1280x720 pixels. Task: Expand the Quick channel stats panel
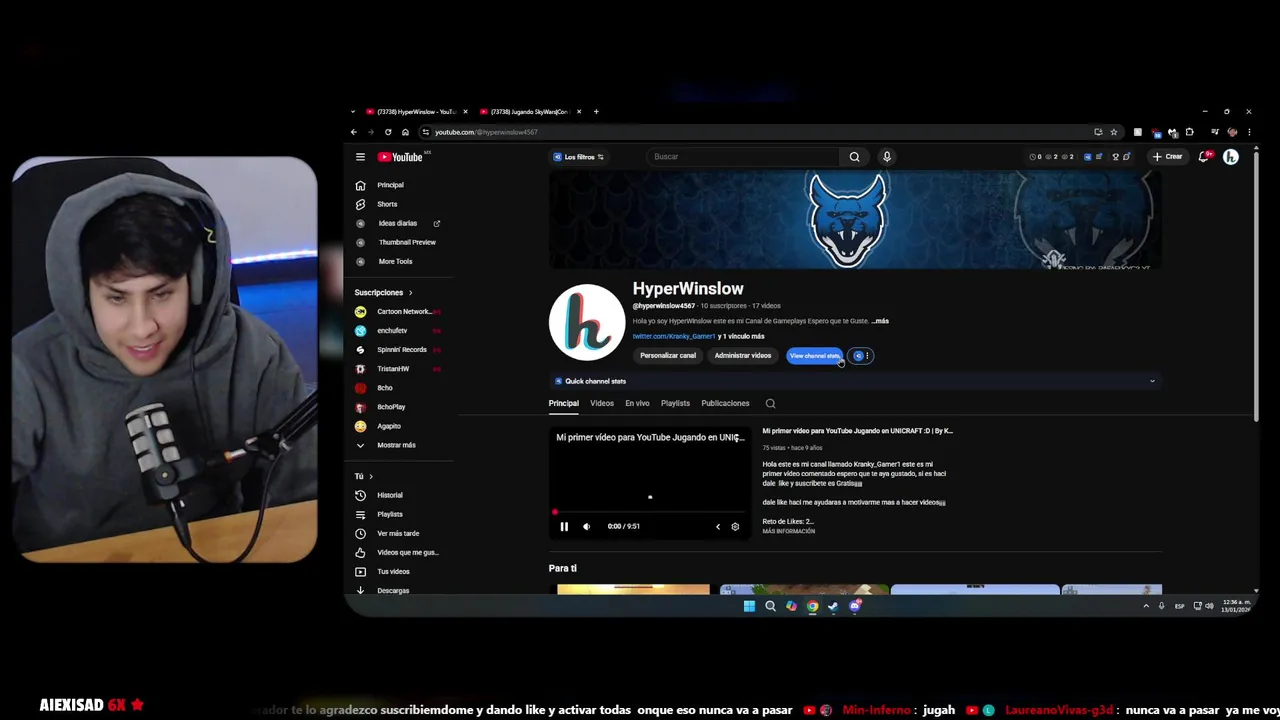click(1152, 381)
